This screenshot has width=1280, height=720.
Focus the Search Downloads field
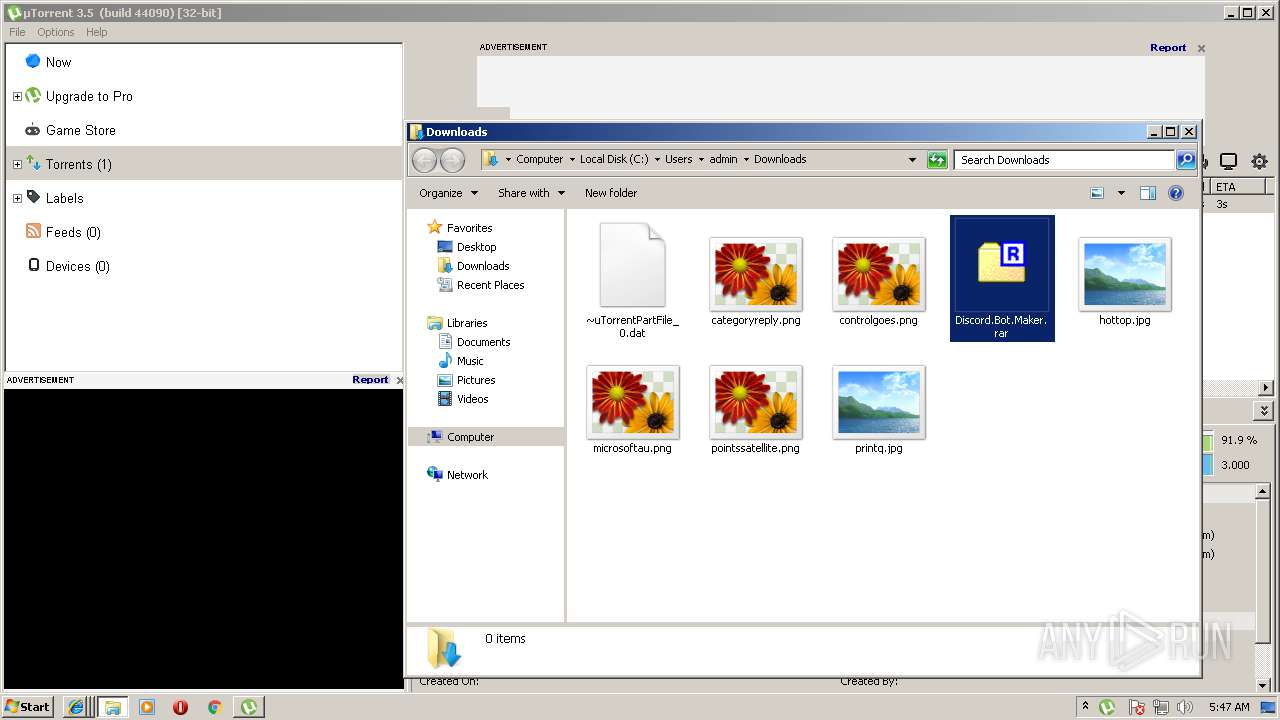[1064, 160]
